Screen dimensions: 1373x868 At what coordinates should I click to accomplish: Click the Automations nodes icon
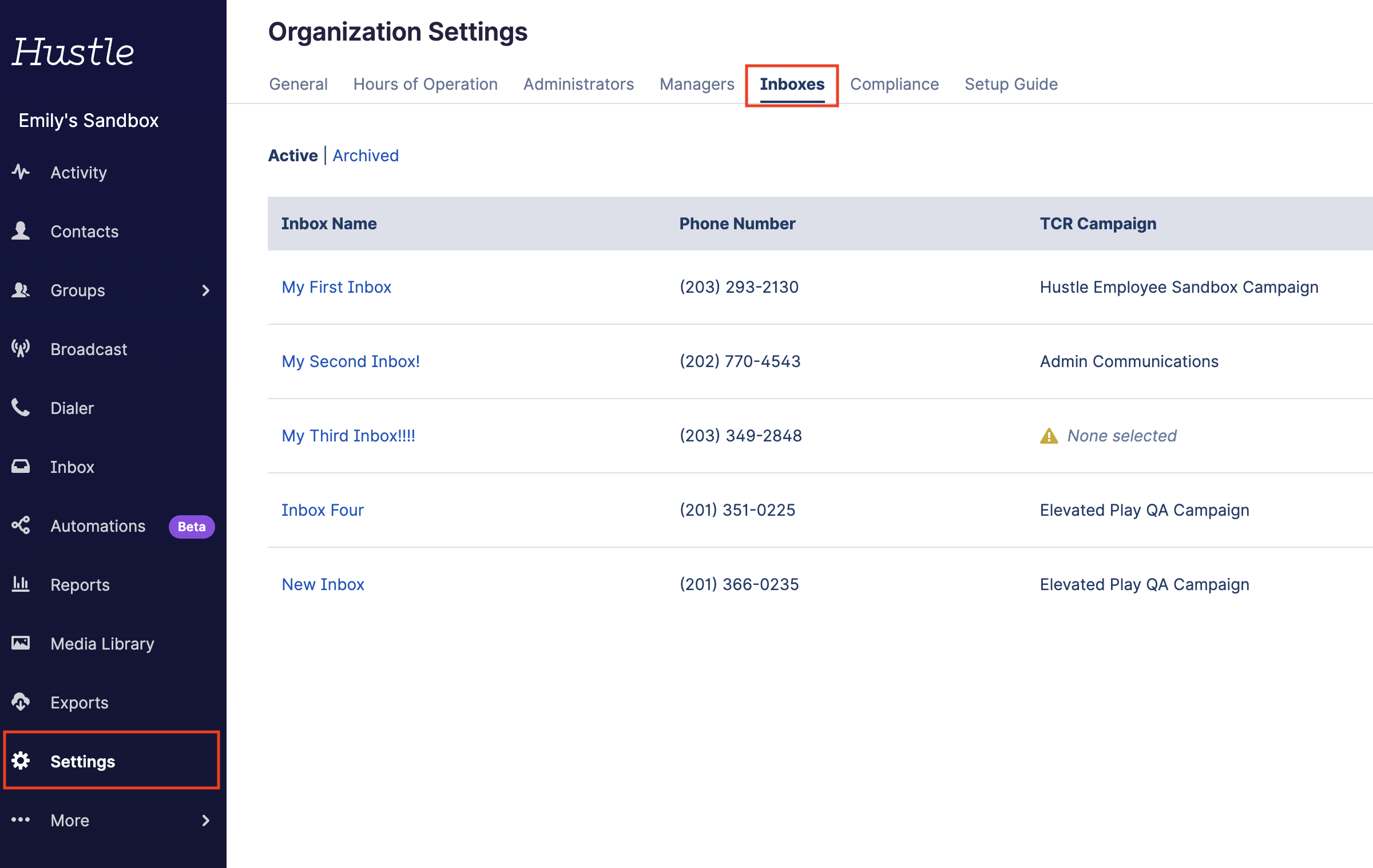(x=21, y=525)
